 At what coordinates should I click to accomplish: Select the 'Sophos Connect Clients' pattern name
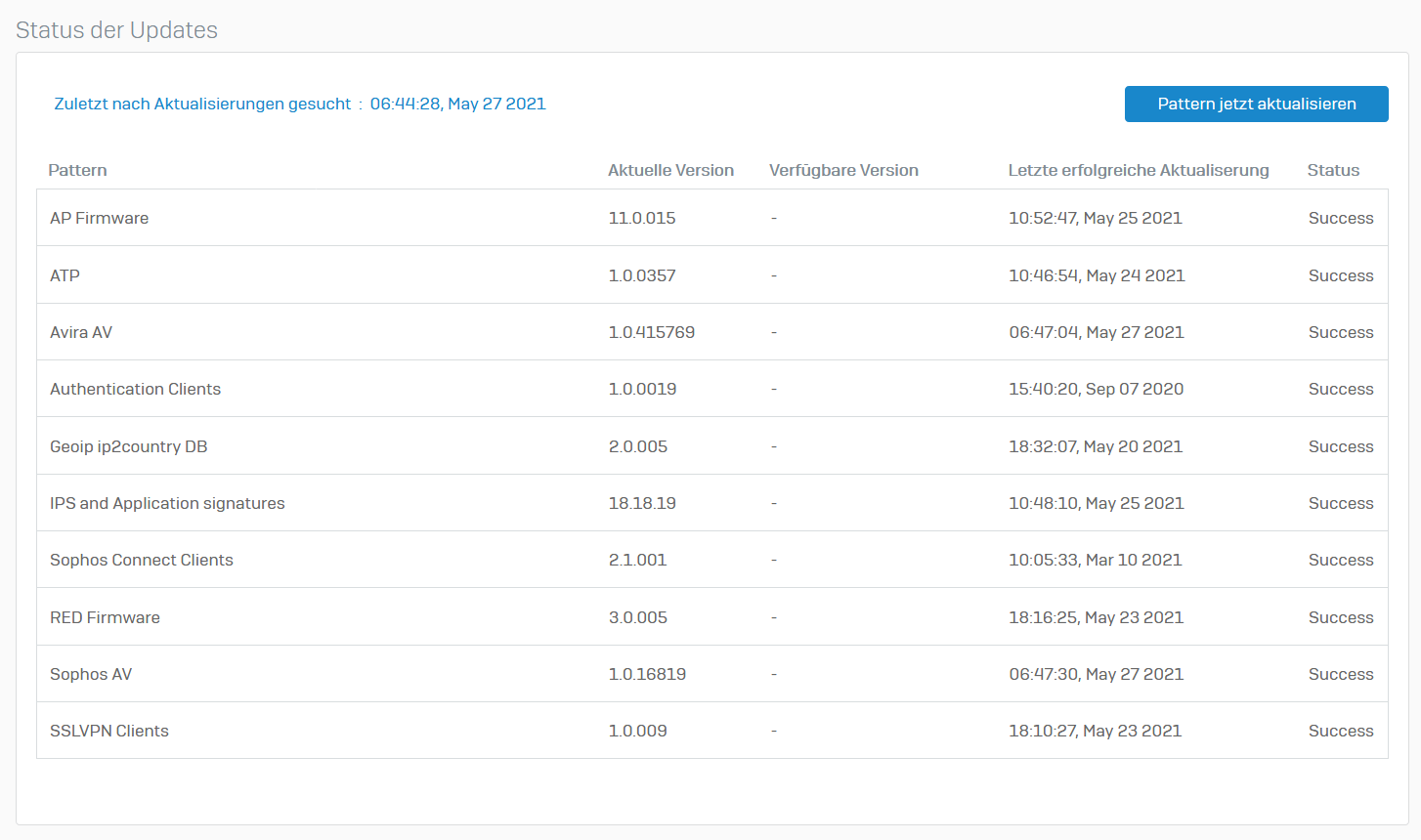(x=142, y=560)
